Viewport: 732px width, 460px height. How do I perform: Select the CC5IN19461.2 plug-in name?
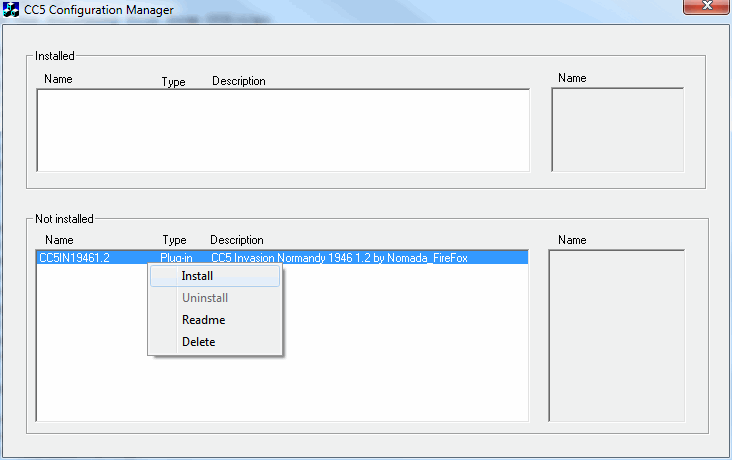[73, 258]
